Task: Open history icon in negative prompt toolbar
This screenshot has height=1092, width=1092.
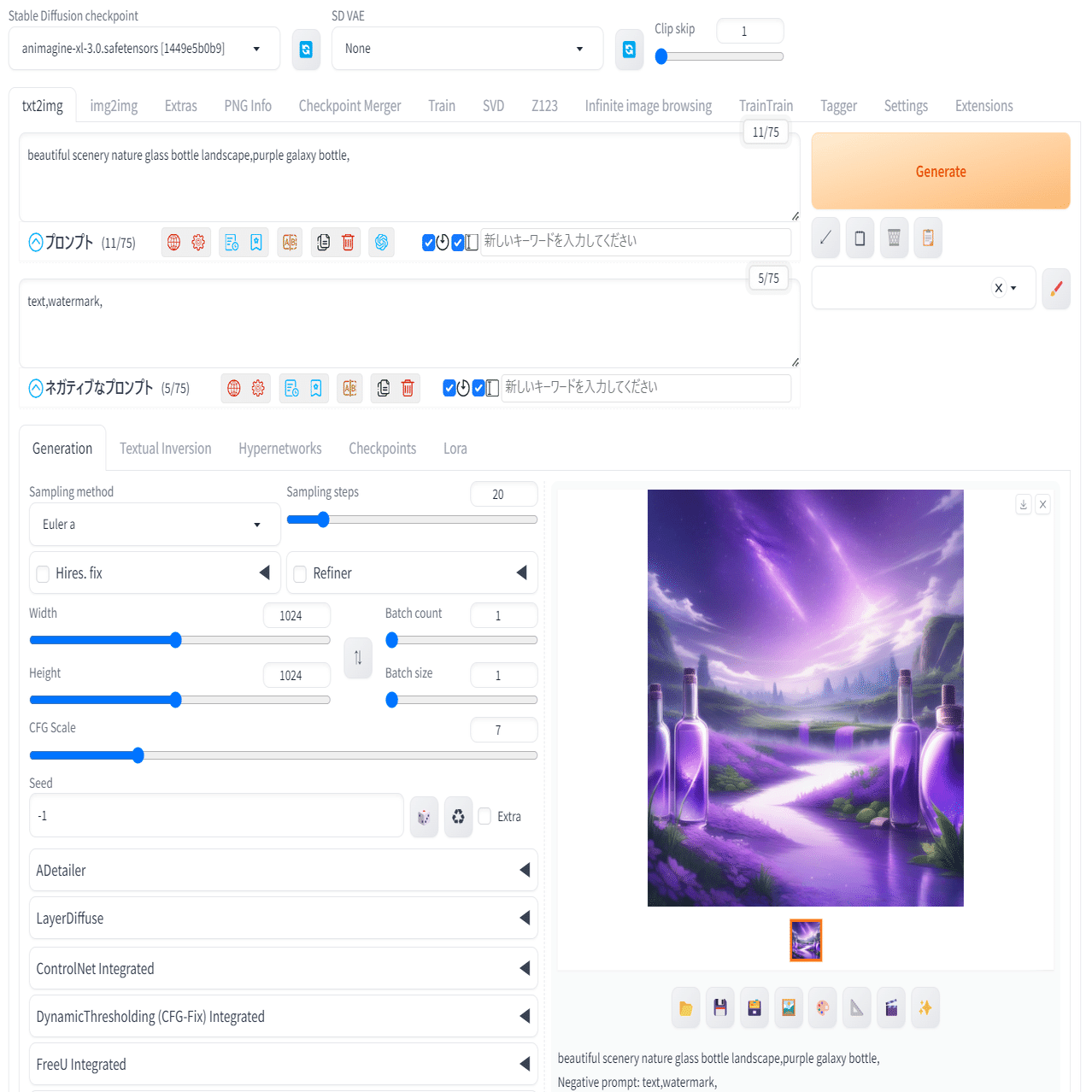Action: (291, 389)
